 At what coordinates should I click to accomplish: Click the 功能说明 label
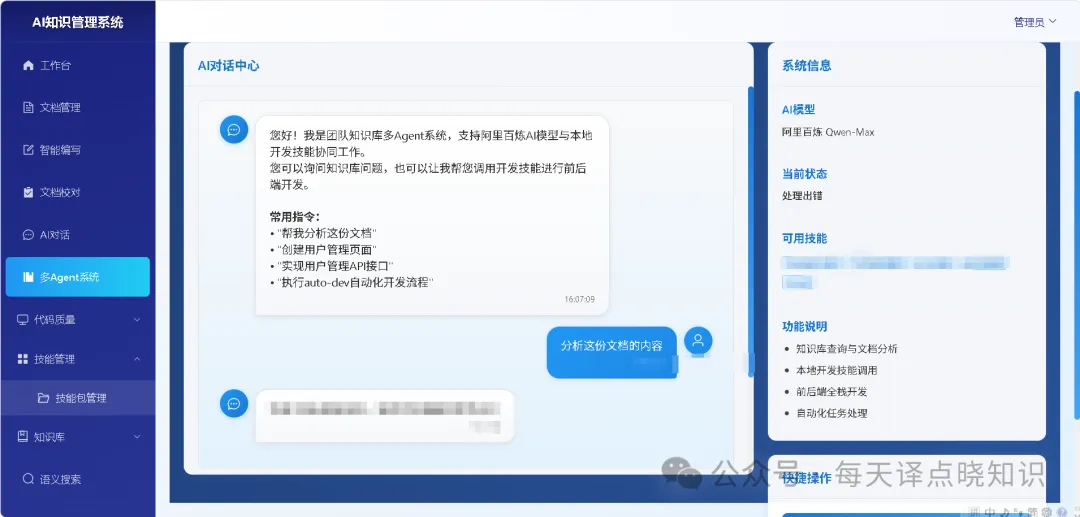coord(804,326)
